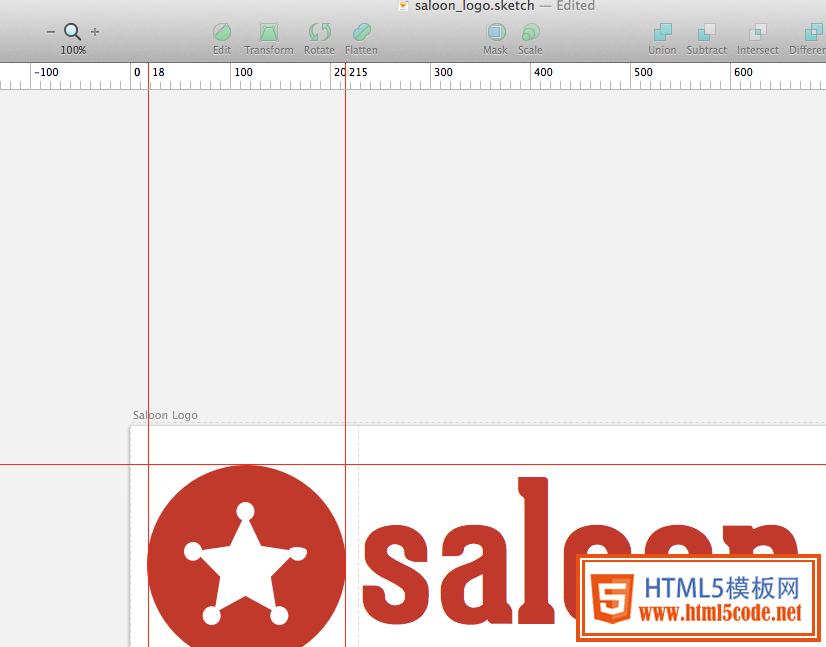The height and width of the screenshot is (647, 826).
Task: Apply the Mask tool
Action: 495,39
